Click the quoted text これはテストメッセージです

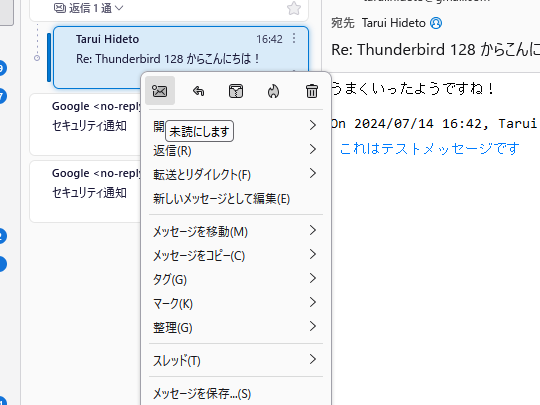click(x=429, y=149)
